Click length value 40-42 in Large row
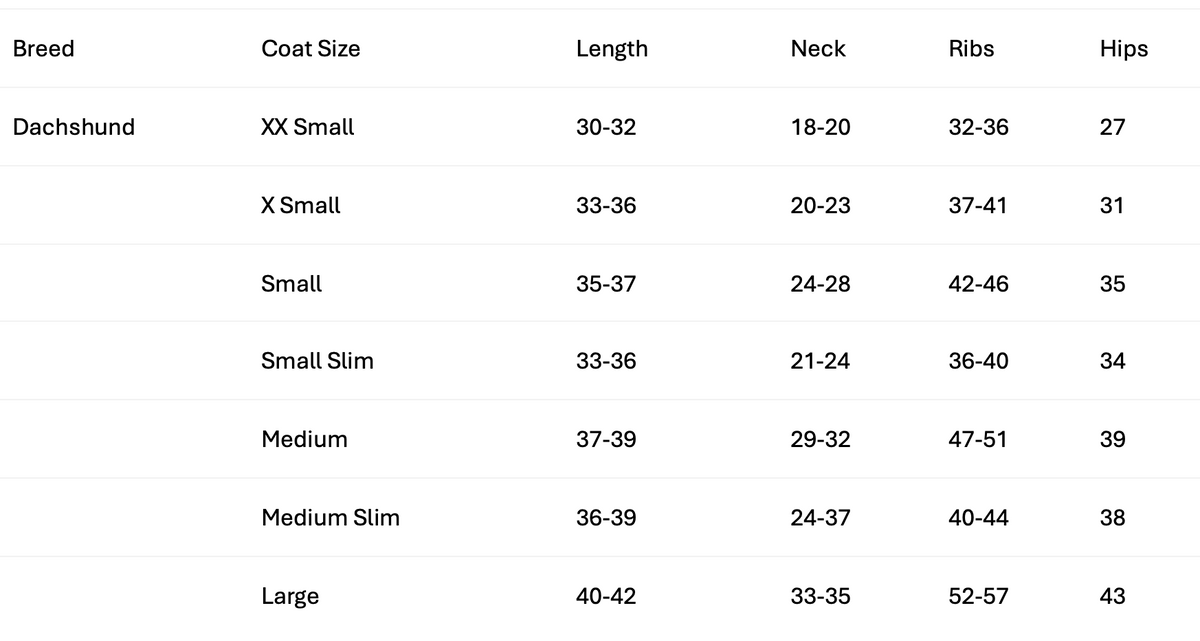This screenshot has width=1200, height=641. coord(606,596)
